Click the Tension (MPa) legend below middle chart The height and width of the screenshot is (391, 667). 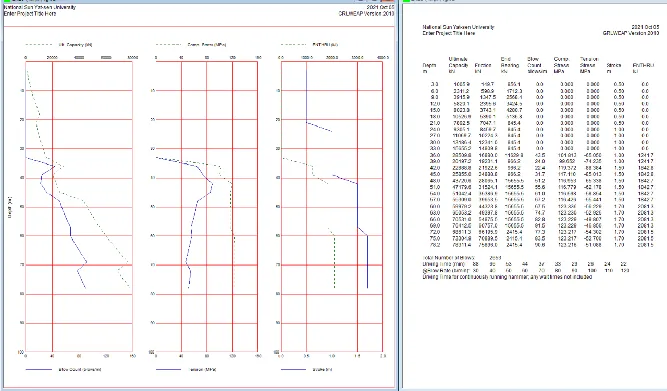point(202,369)
